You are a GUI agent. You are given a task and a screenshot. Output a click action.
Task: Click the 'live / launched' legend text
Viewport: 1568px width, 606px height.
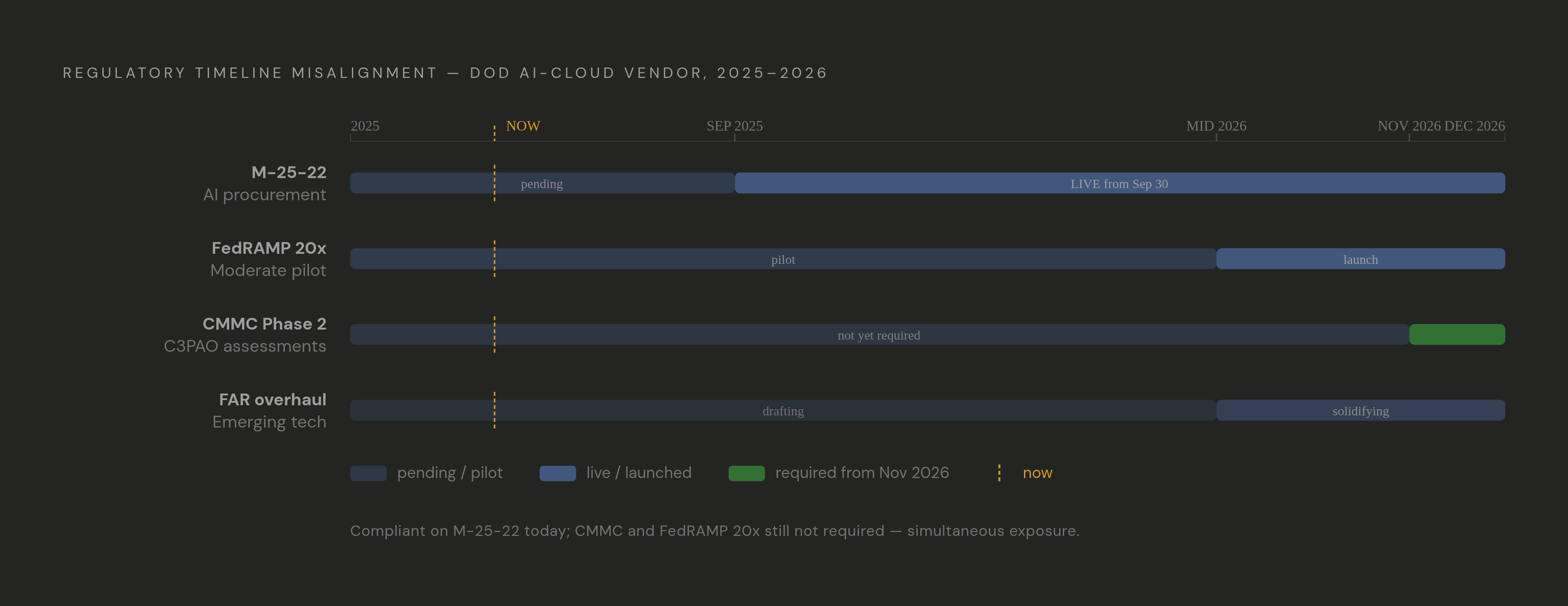pyautogui.click(x=639, y=473)
